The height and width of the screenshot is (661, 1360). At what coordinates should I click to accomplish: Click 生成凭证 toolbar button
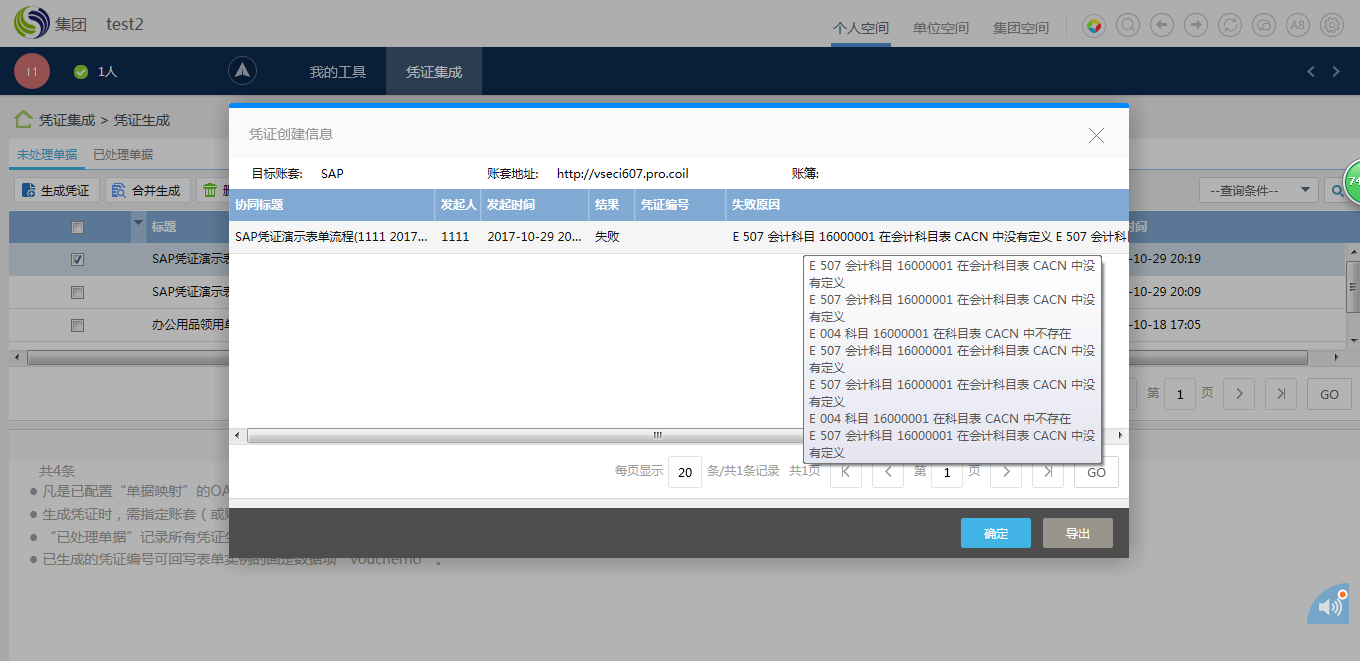(x=57, y=190)
